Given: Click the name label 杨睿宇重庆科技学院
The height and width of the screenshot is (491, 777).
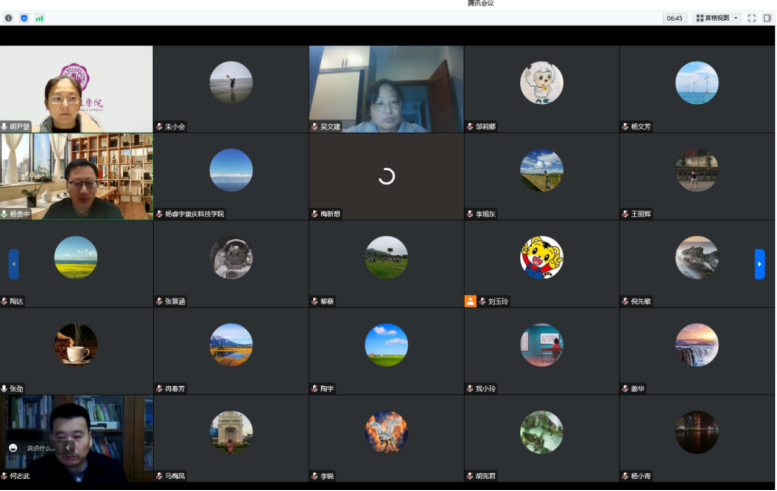Looking at the screenshot, I should [x=194, y=214].
